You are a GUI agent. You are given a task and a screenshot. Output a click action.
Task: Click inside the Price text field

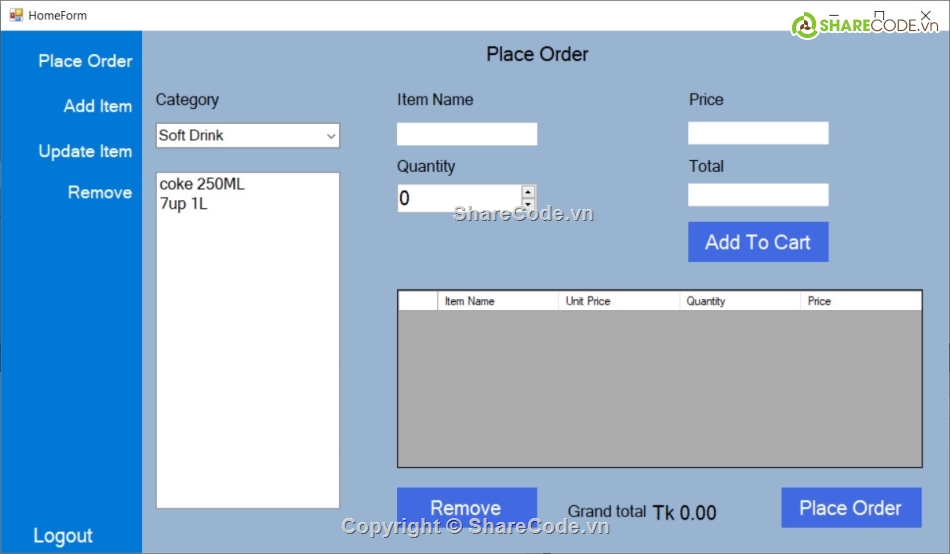(758, 133)
